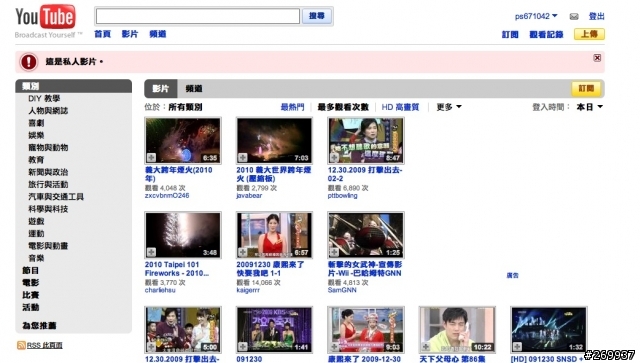Add the 1:32 SNSD video to queue

tap(517, 347)
